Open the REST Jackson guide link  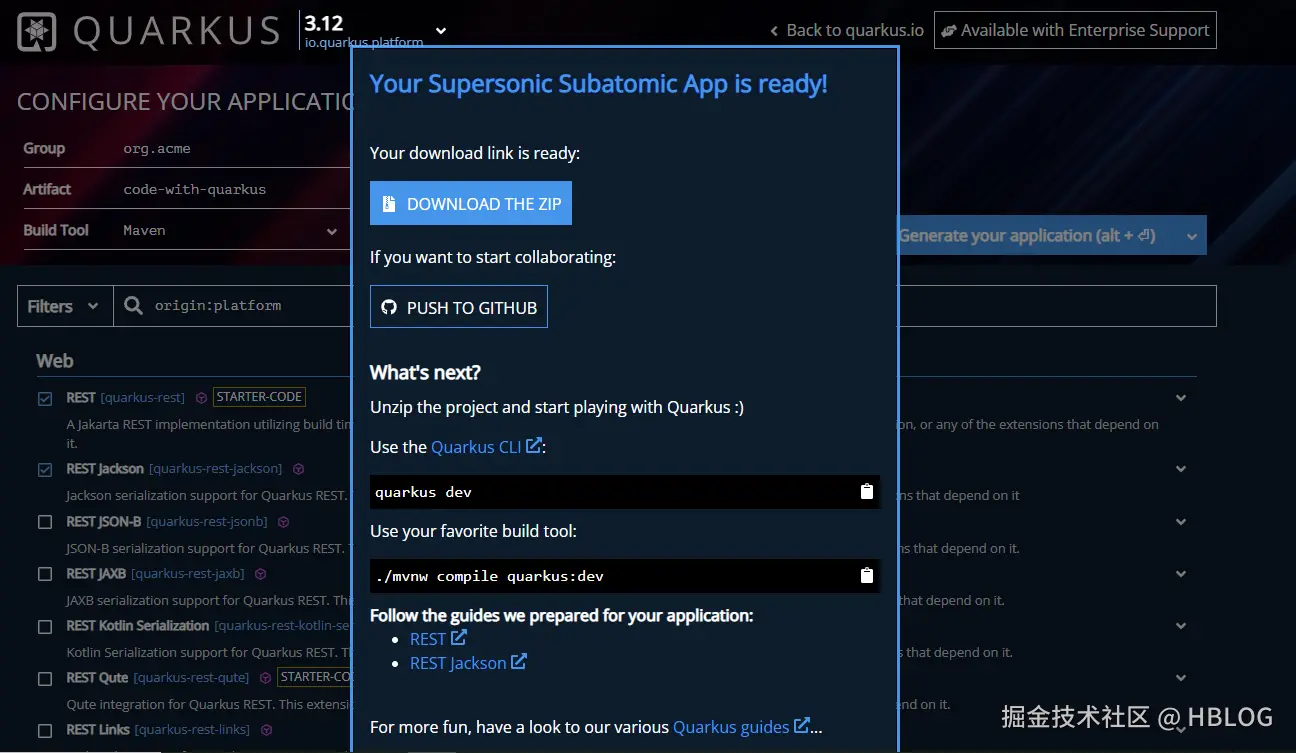[x=458, y=663]
